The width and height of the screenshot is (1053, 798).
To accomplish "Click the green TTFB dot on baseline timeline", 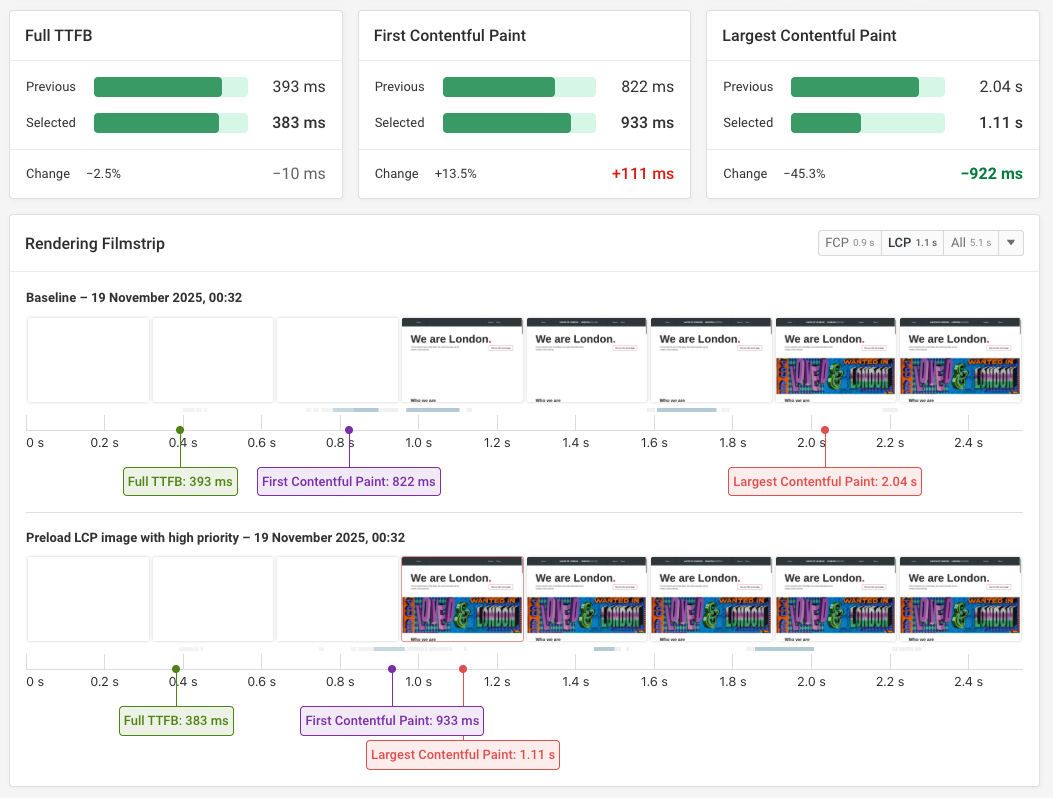I will click(x=180, y=430).
